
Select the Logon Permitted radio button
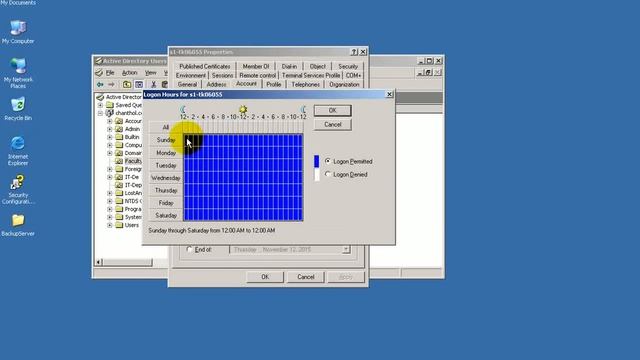click(328, 161)
